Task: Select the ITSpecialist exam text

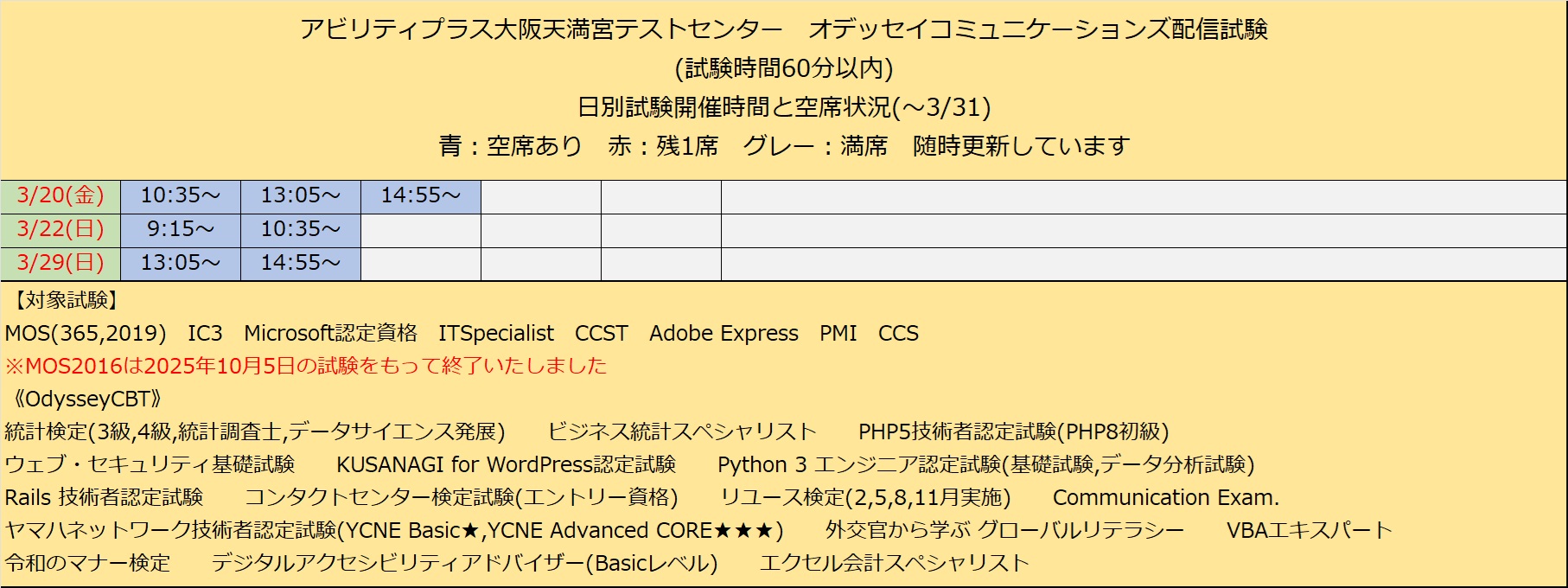Action: [x=495, y=334]
